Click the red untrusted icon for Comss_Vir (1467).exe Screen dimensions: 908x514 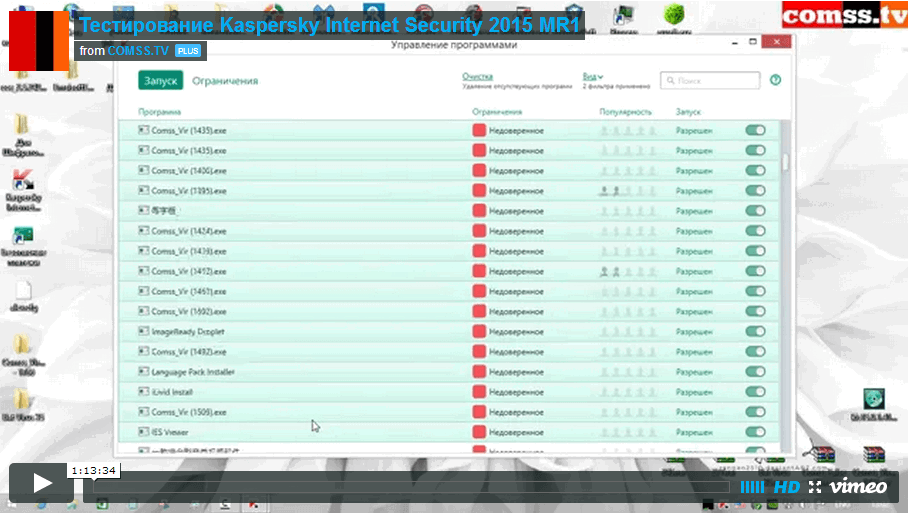[x=479, y=291]
